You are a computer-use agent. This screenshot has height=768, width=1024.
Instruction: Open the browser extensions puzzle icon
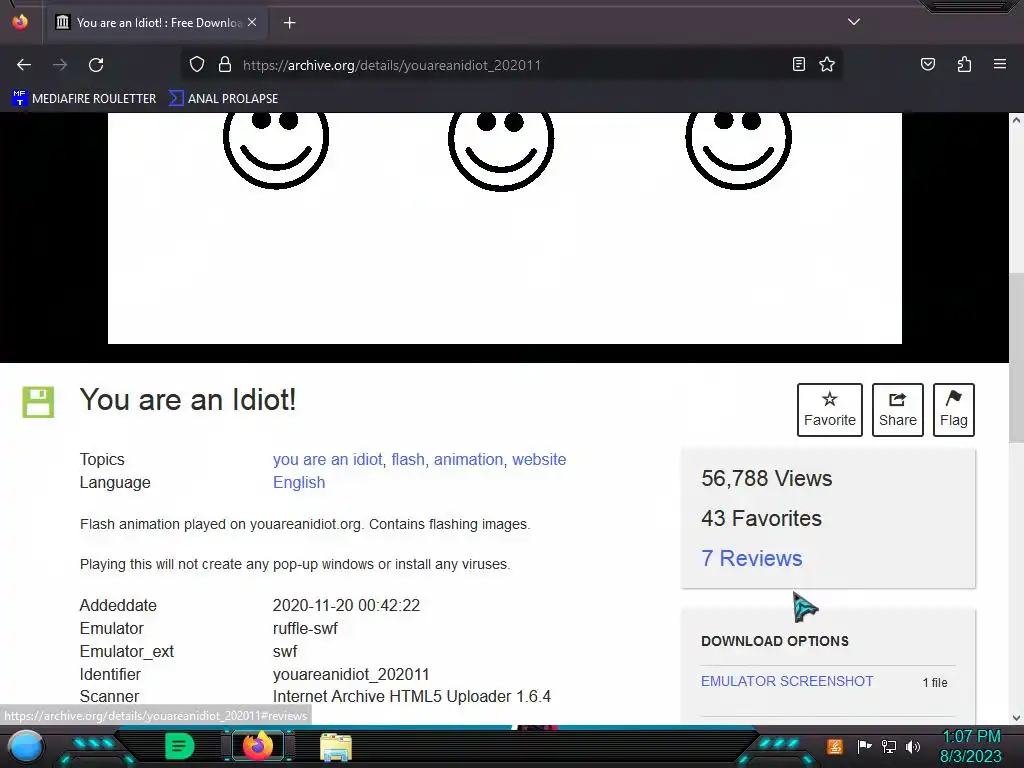[964, 64]
